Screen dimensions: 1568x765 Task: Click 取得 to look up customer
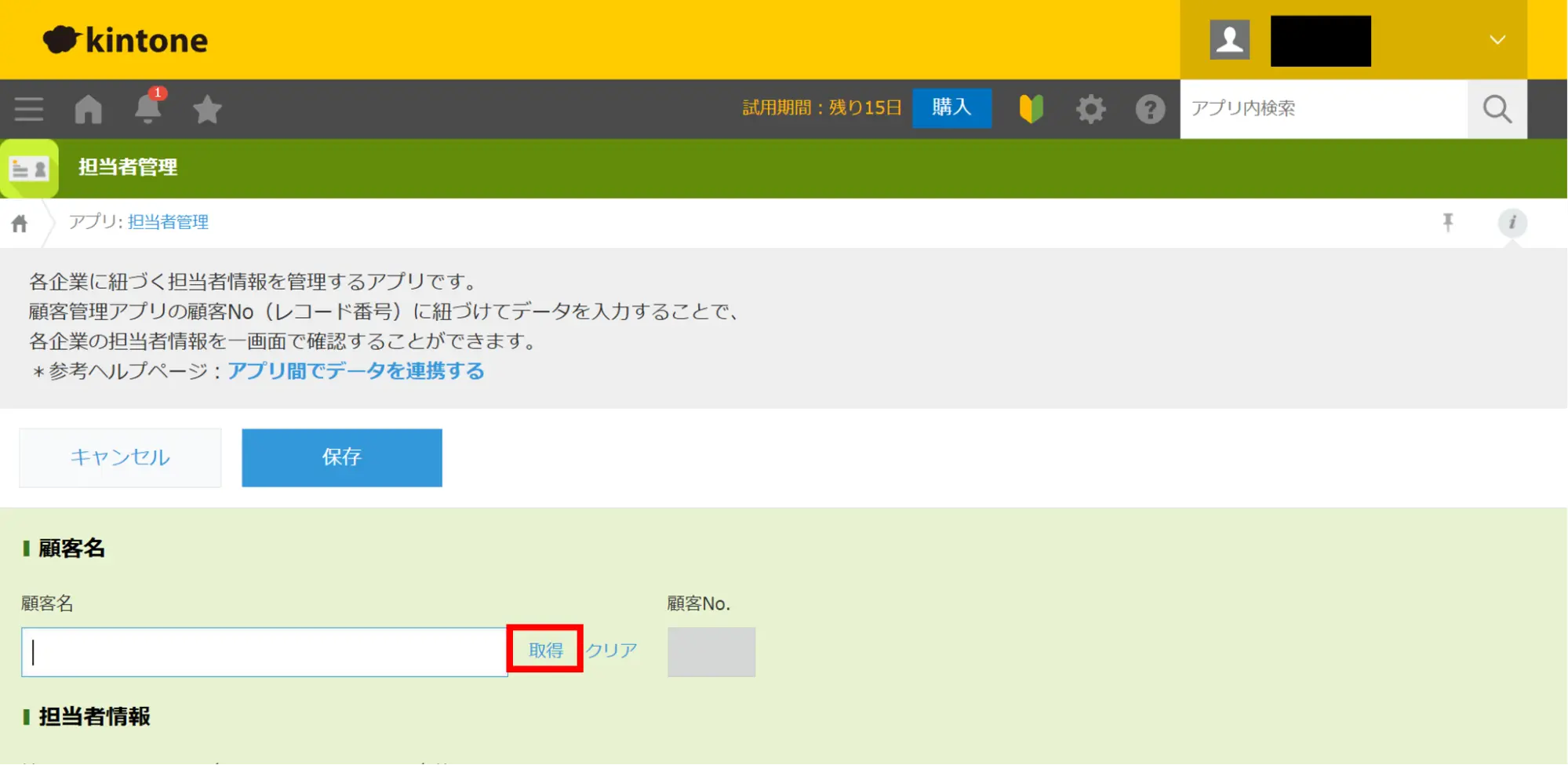tap(545, 650)
